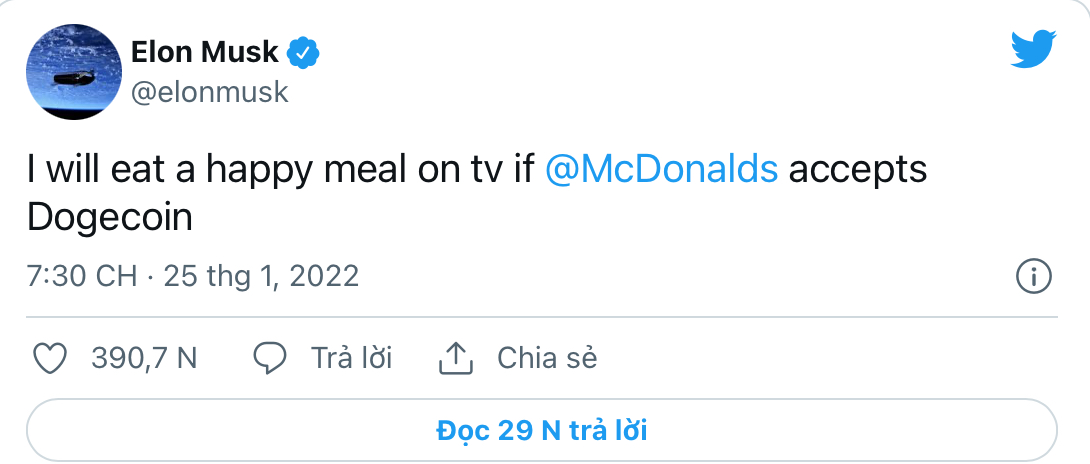Like the tweet with the heart icon
This screenshot has width=1090, height=464.
(50, 357)
